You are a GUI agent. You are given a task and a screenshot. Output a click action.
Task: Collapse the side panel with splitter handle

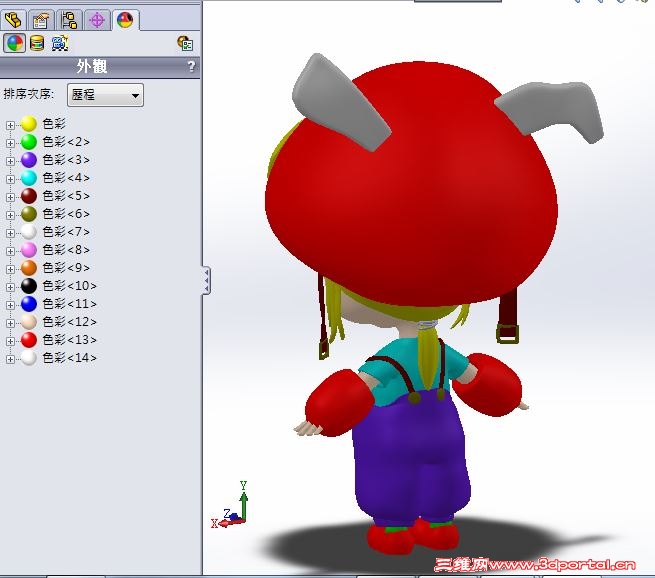pos(206,280)
